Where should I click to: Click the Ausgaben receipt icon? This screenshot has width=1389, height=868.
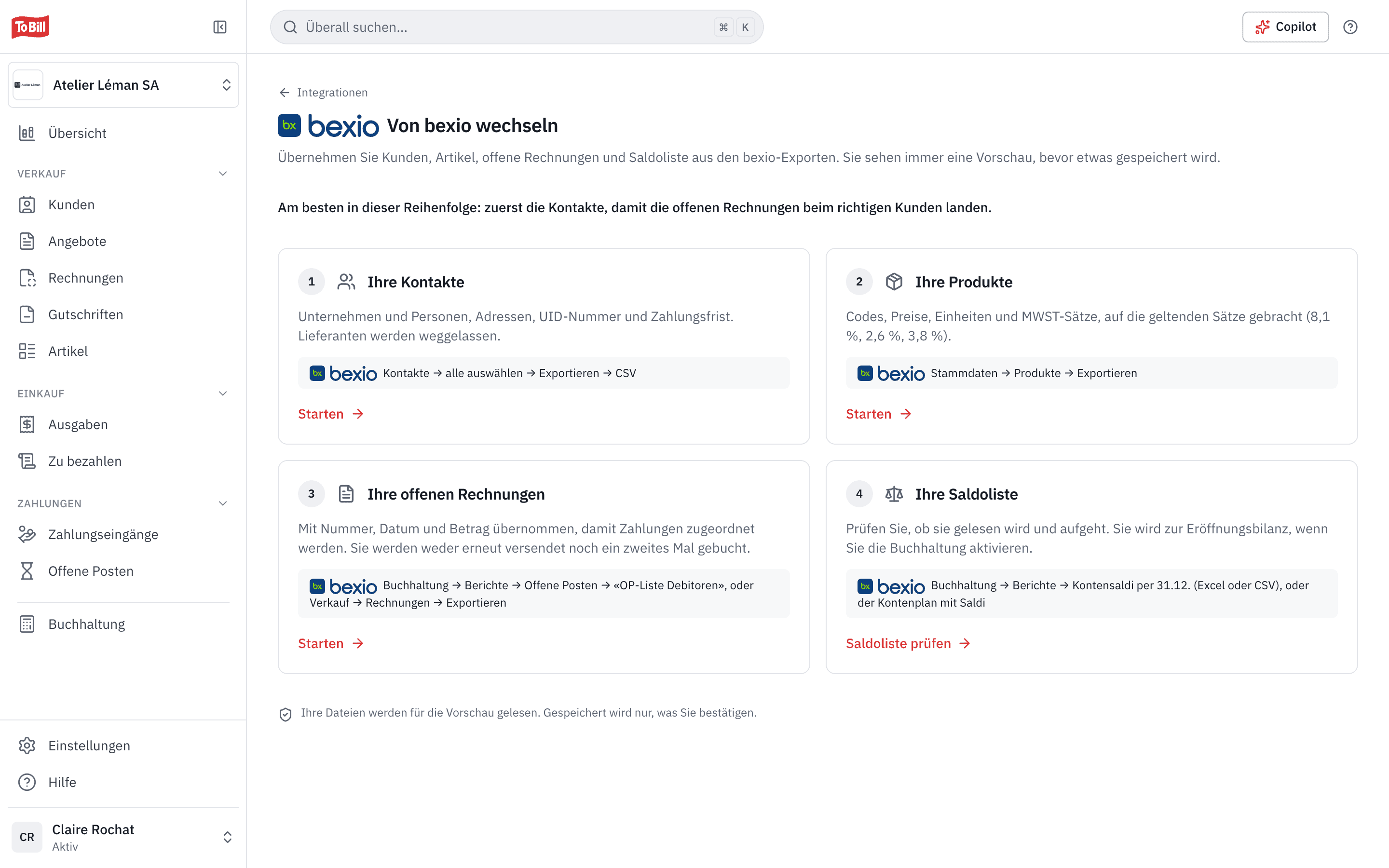tap(27, 424)
